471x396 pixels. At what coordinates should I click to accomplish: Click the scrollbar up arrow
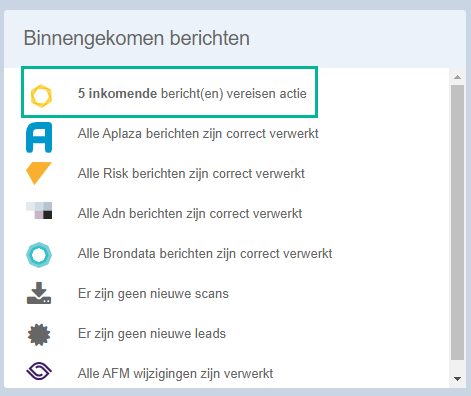click(457, 77)
